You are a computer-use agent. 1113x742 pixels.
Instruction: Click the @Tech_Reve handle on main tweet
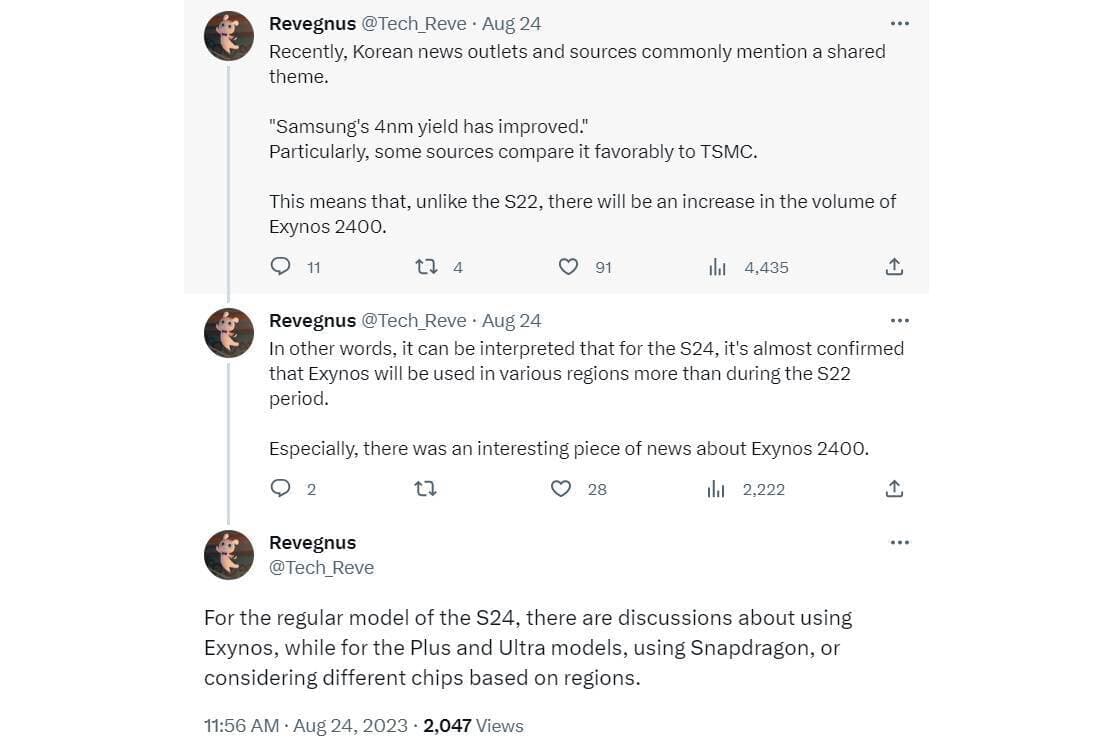321,567
